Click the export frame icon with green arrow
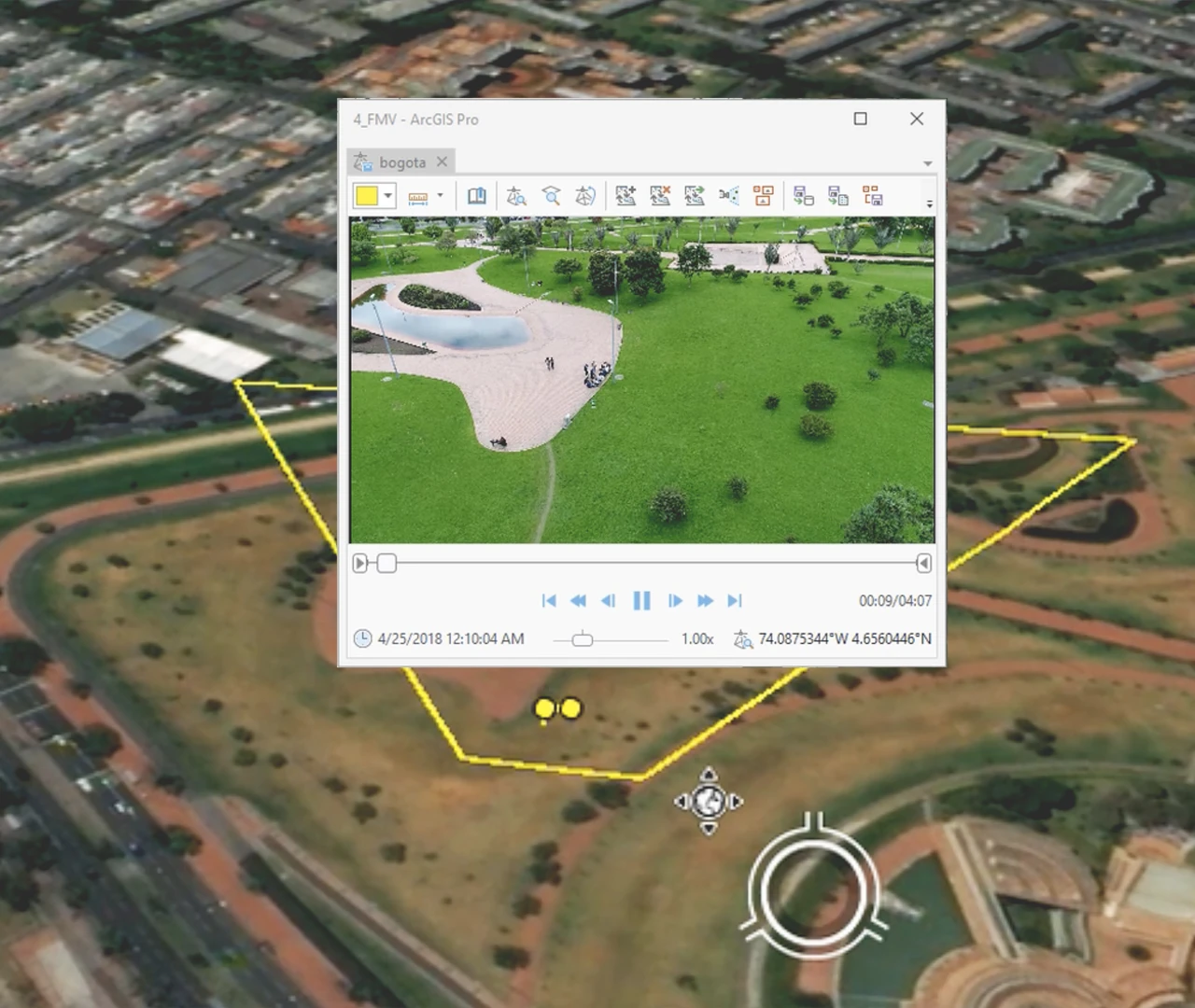Viewport: 1195px width, 1008px height. (x=695, y=196)
